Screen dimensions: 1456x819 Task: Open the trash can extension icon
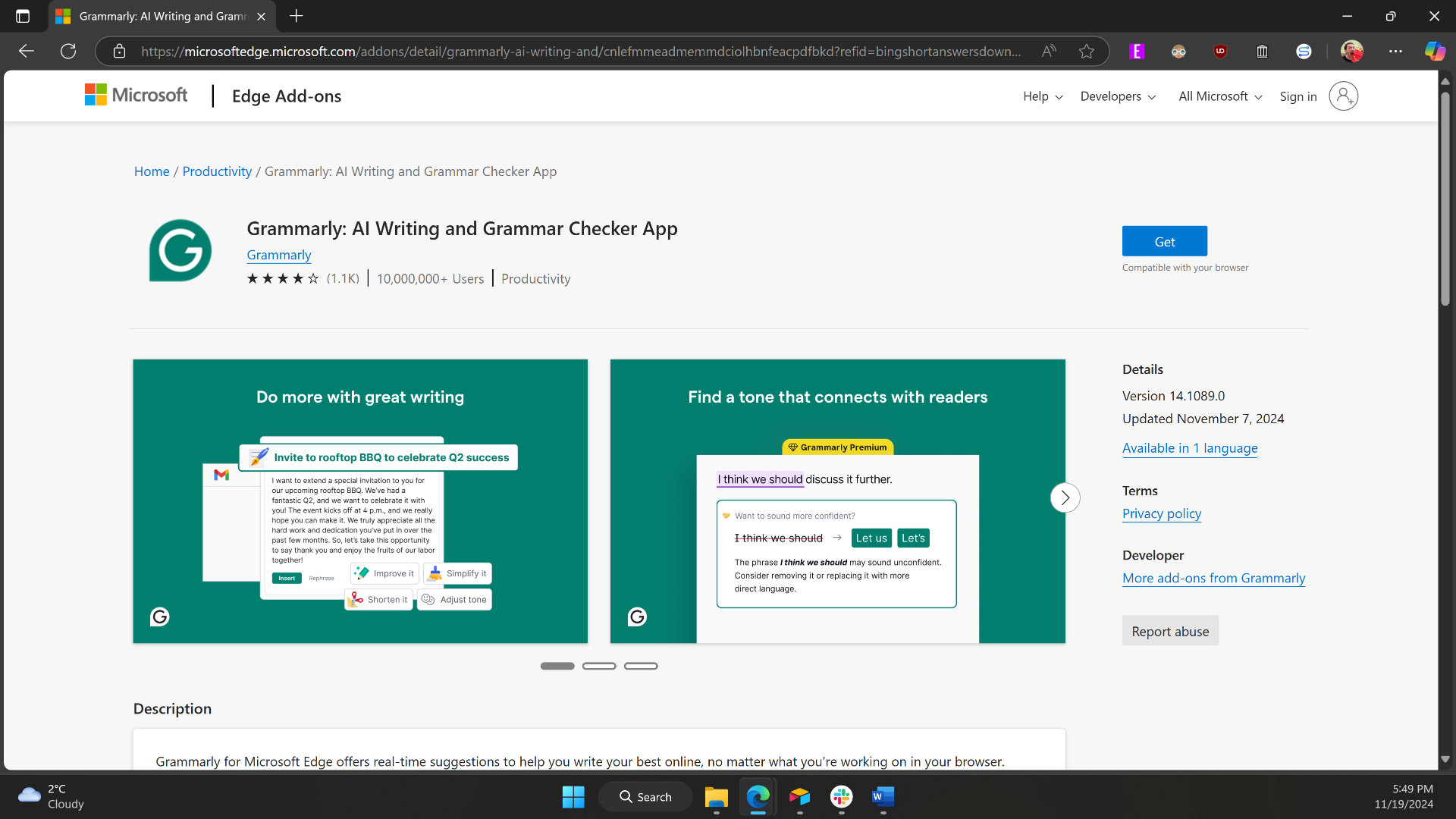pos(1262,52)
